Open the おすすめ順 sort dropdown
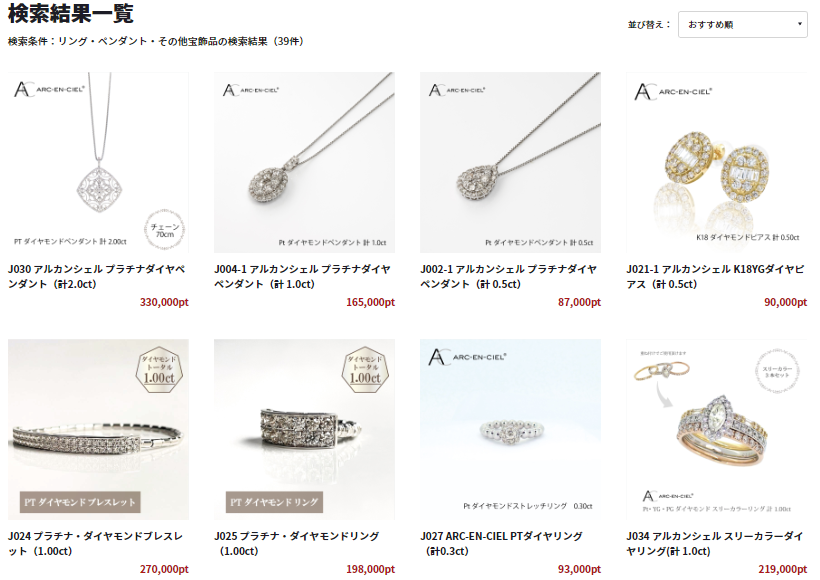820x580 pixels. pyautogui.click(x=742, y=25)
